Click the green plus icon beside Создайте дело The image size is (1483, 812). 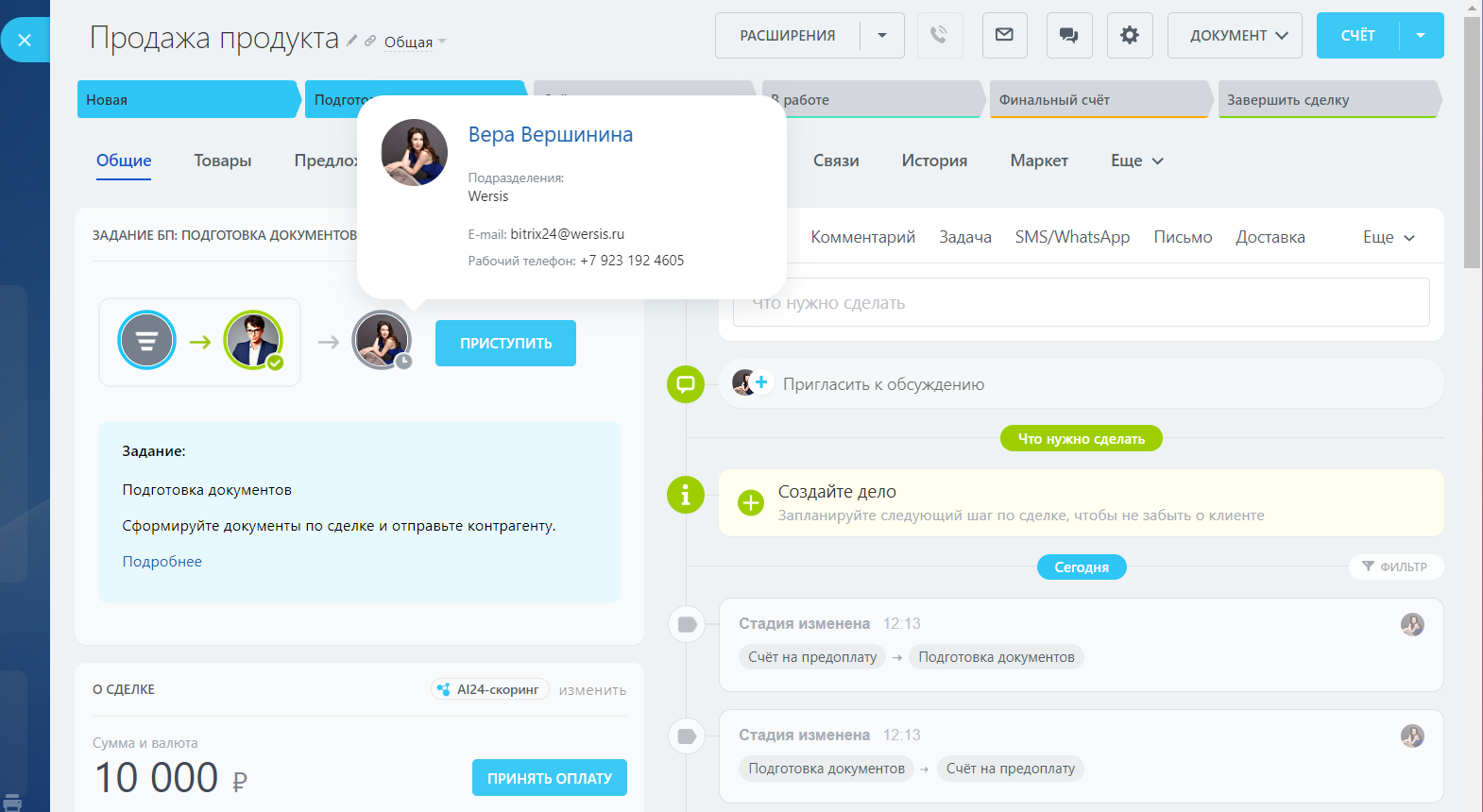point(751,502)
